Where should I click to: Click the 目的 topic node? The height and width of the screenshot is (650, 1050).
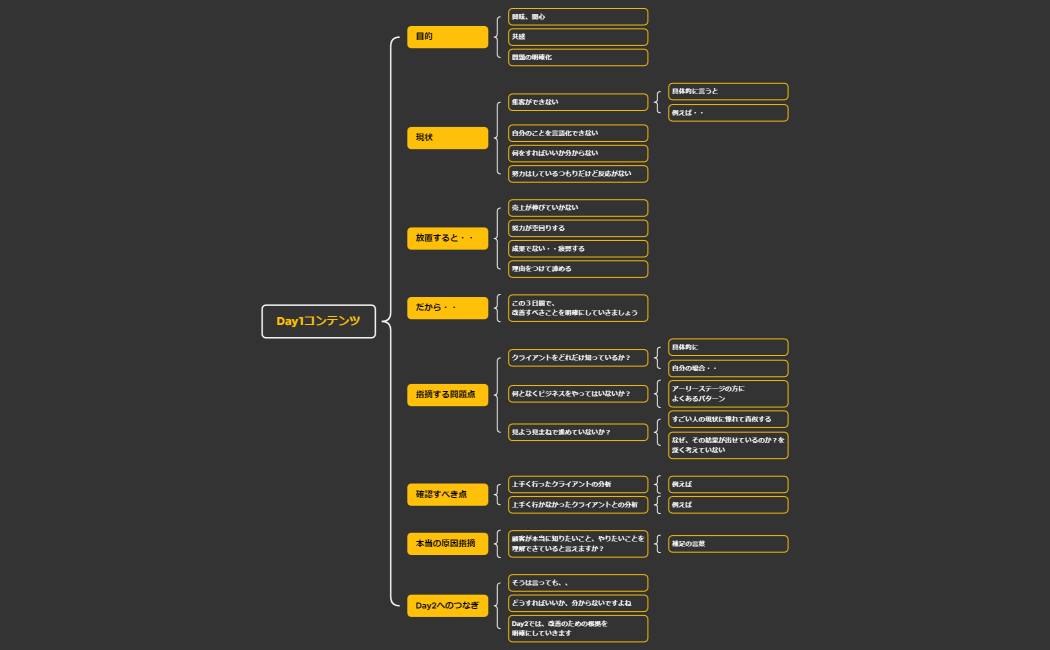click(x=447, y=37)
